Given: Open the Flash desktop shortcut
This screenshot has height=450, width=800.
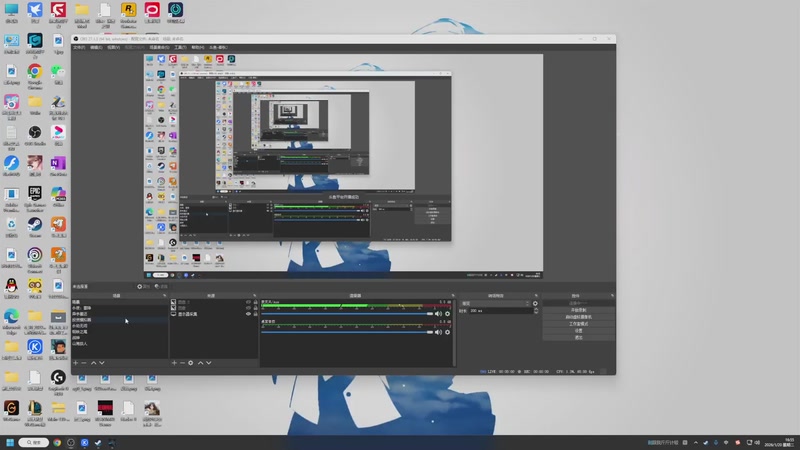Looking at the screenshot, I should coord(11,167).
